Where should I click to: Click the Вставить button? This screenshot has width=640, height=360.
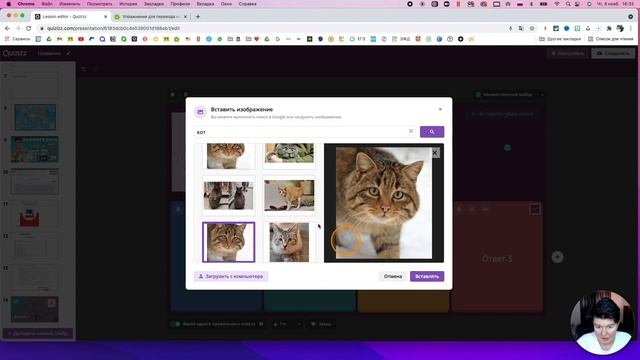point(427,276)
